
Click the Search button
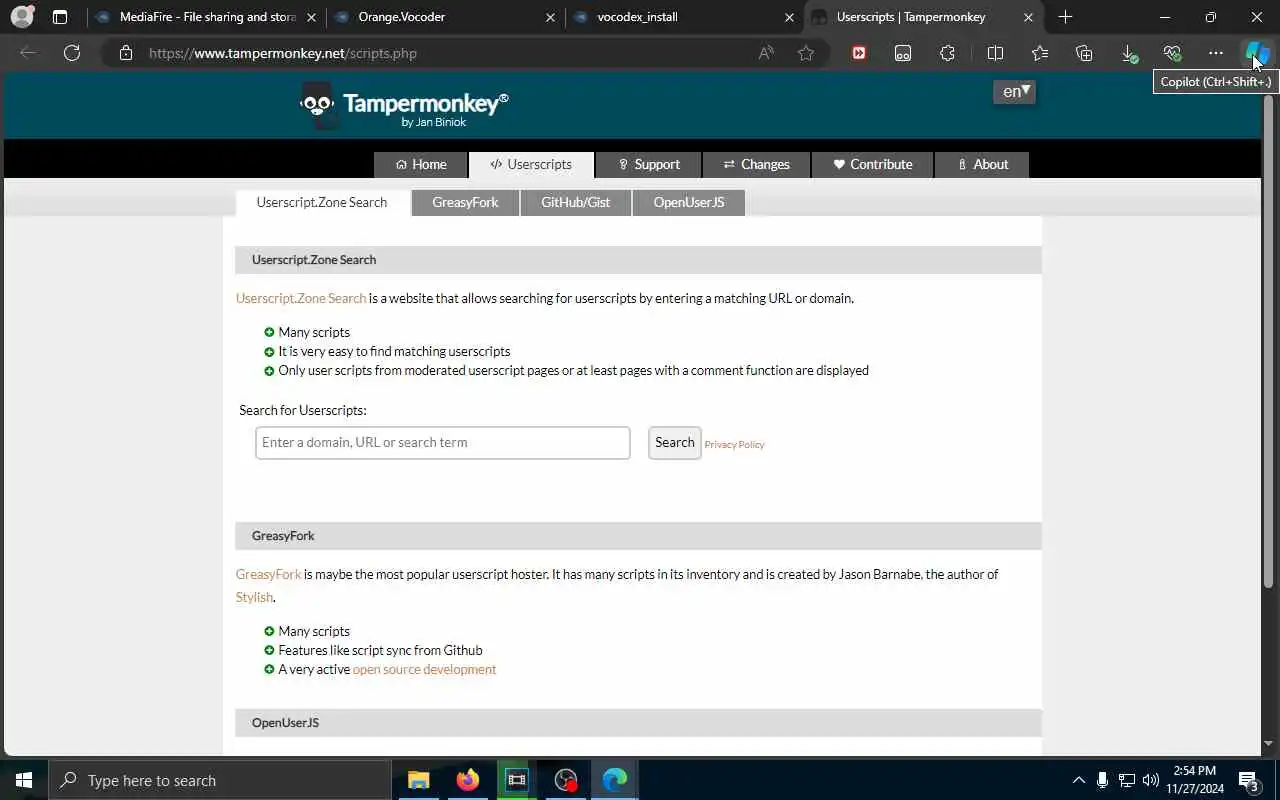[675, 443]
